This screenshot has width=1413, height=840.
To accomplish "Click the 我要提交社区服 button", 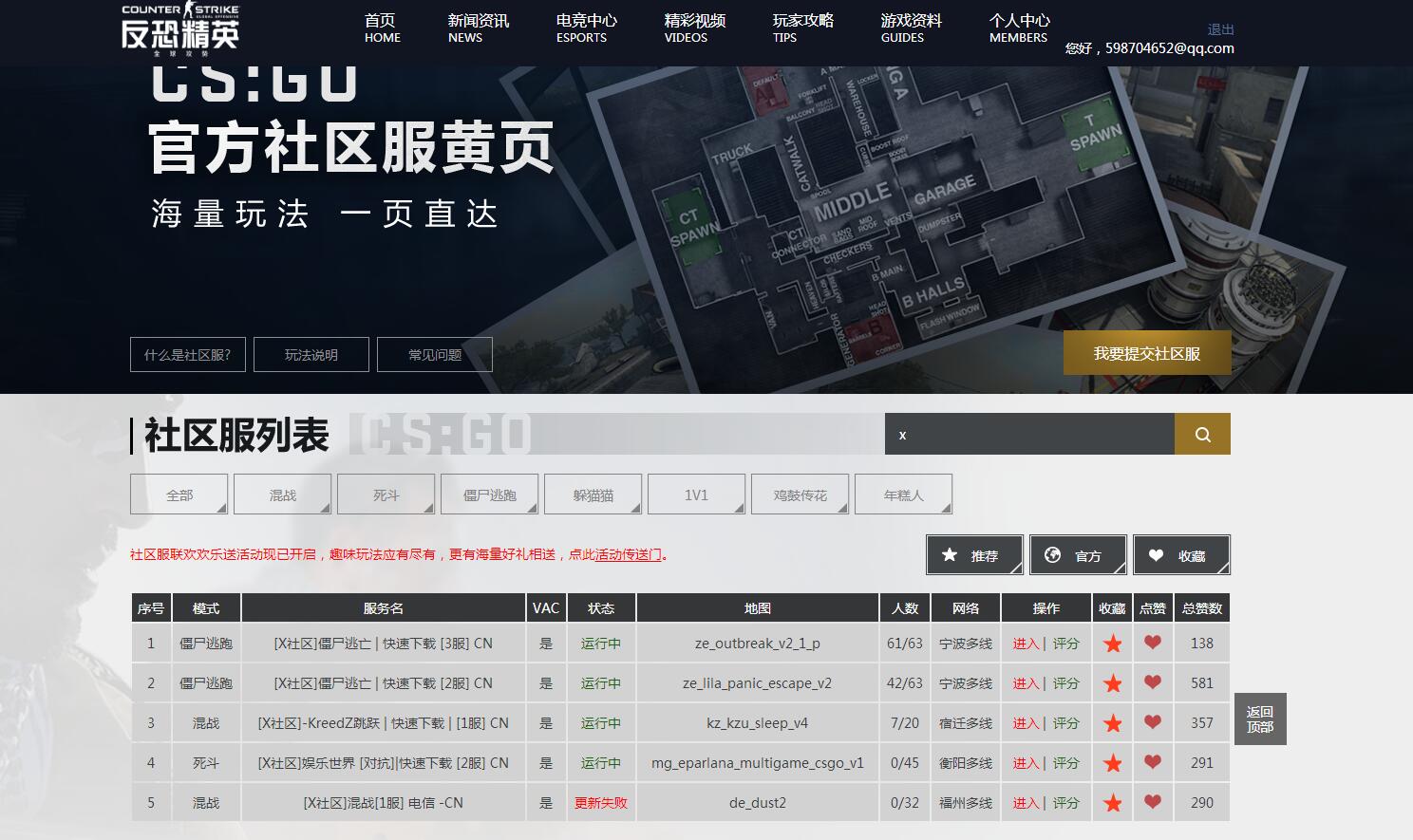I will 1146,352.
